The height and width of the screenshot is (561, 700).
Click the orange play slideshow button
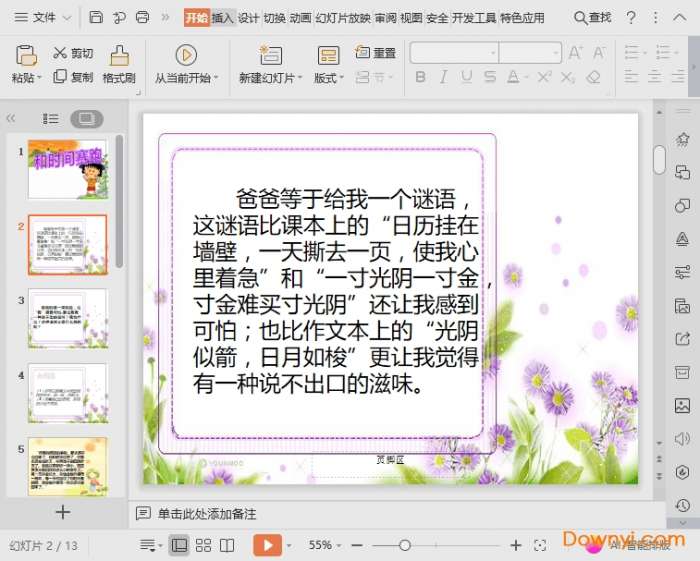pos(267,545)
